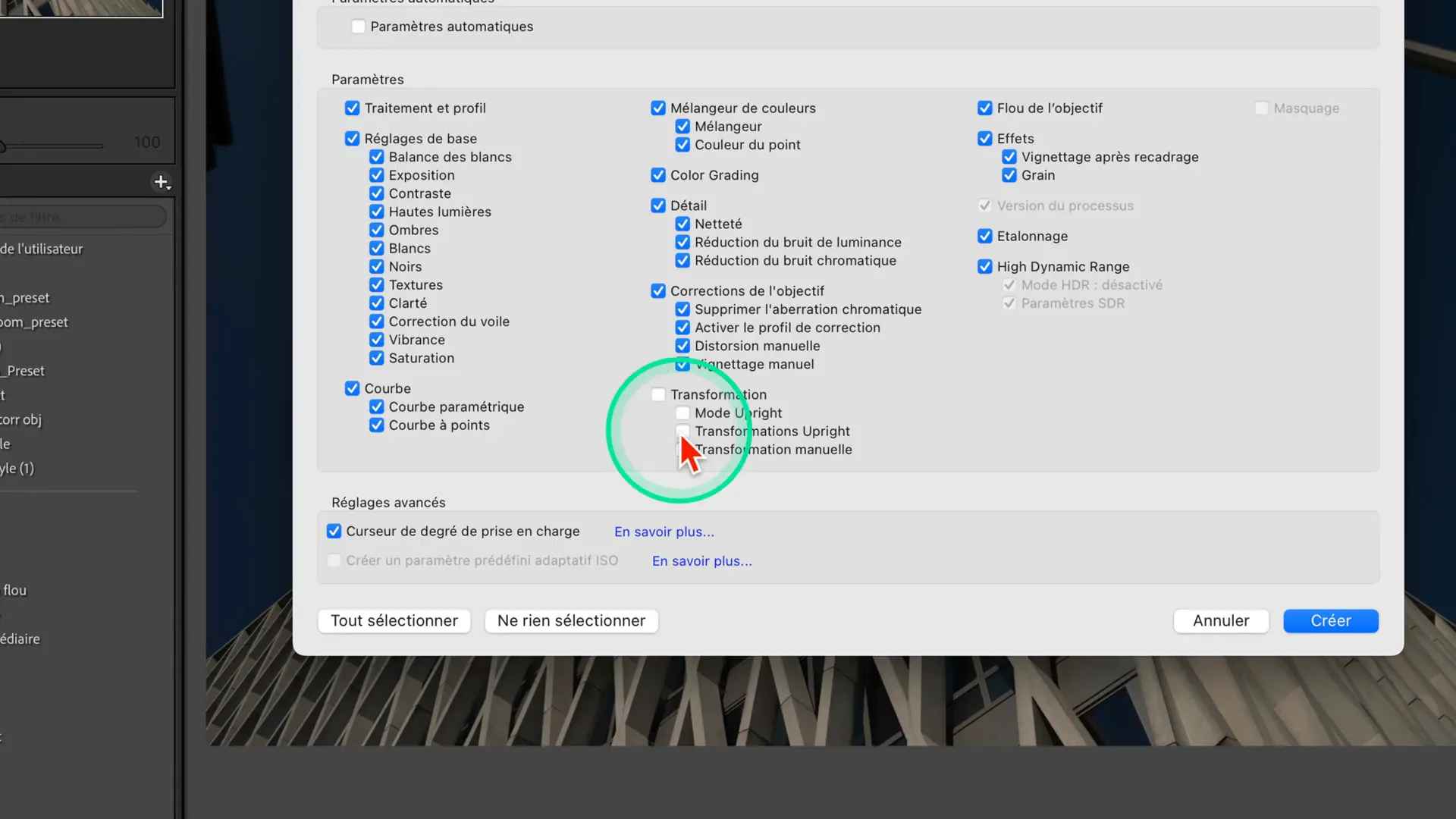1456x819 pixels.
Task: Click the preset filter search field
Action: (83, 218)
